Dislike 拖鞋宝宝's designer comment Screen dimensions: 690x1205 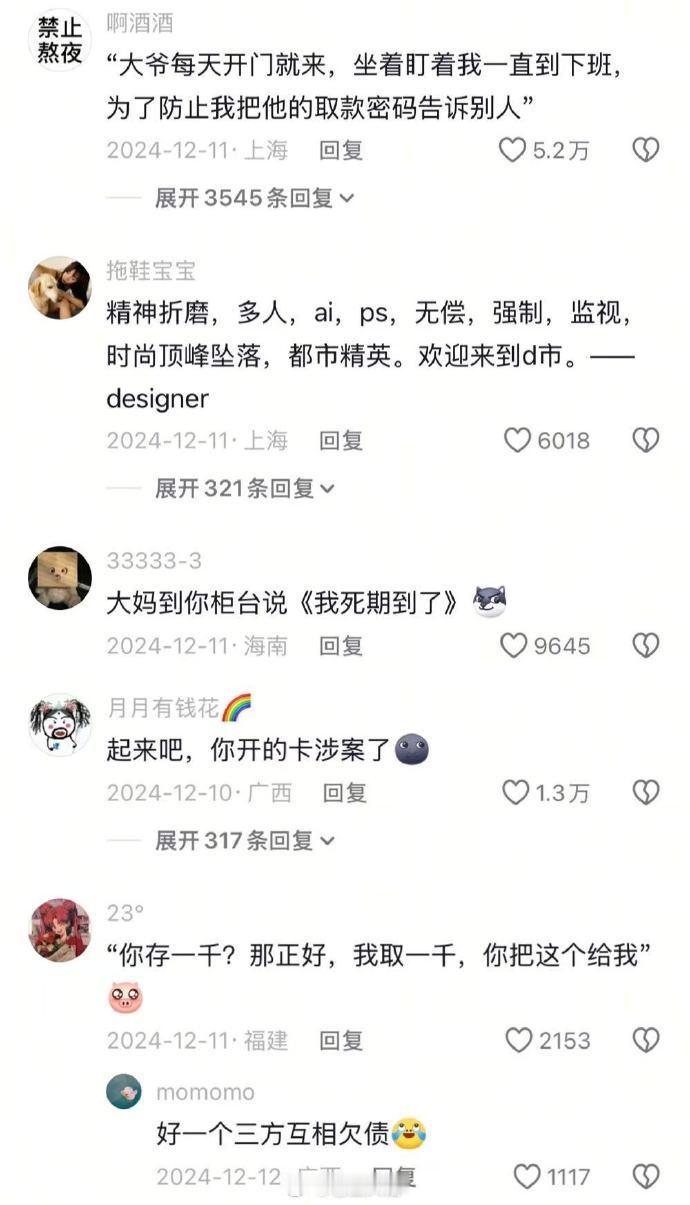click(x=646, y=440)
